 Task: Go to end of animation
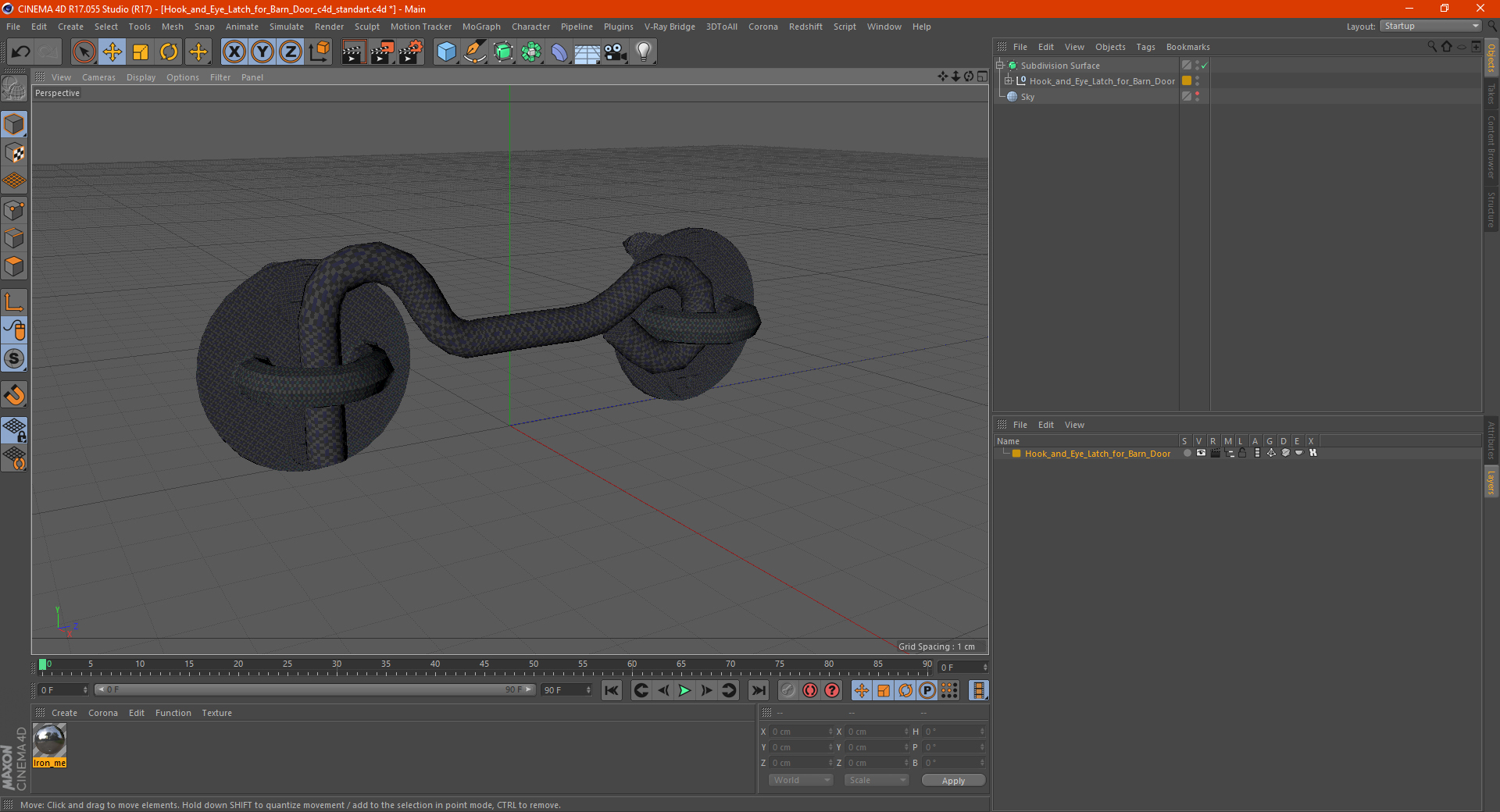coord(758,690)
